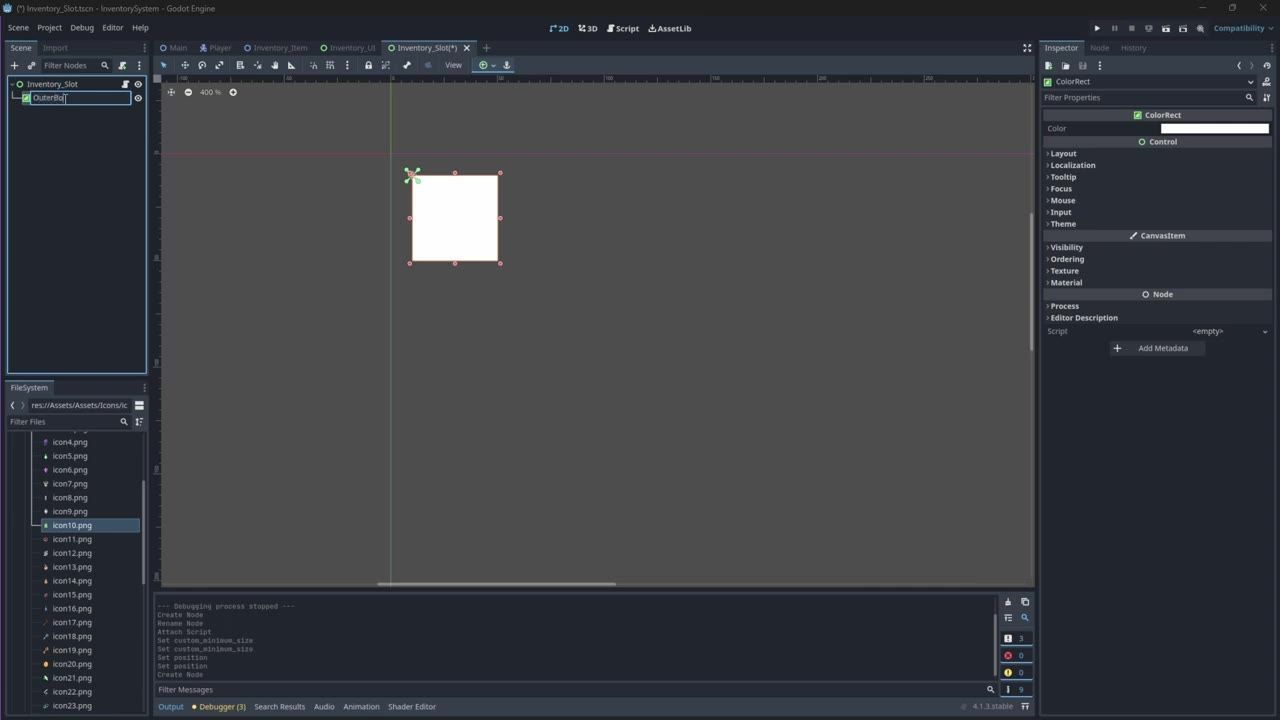Expand the Theme section in Inspector

[x=1156, y=224]
